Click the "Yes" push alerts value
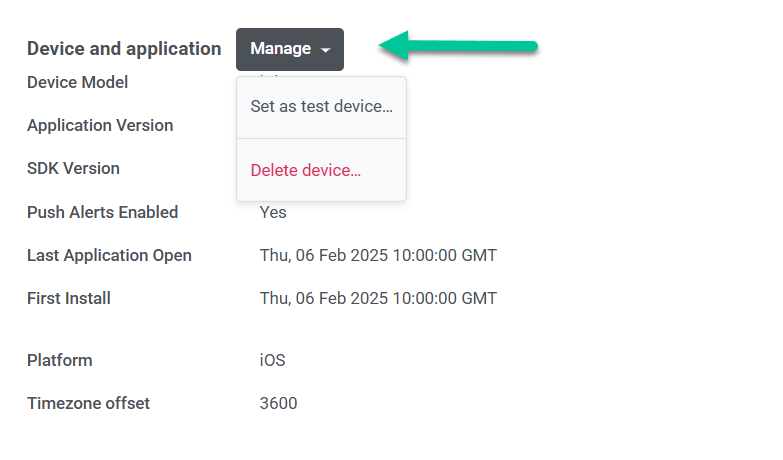This screenshot has width=783, height=460. click(273, 212)
